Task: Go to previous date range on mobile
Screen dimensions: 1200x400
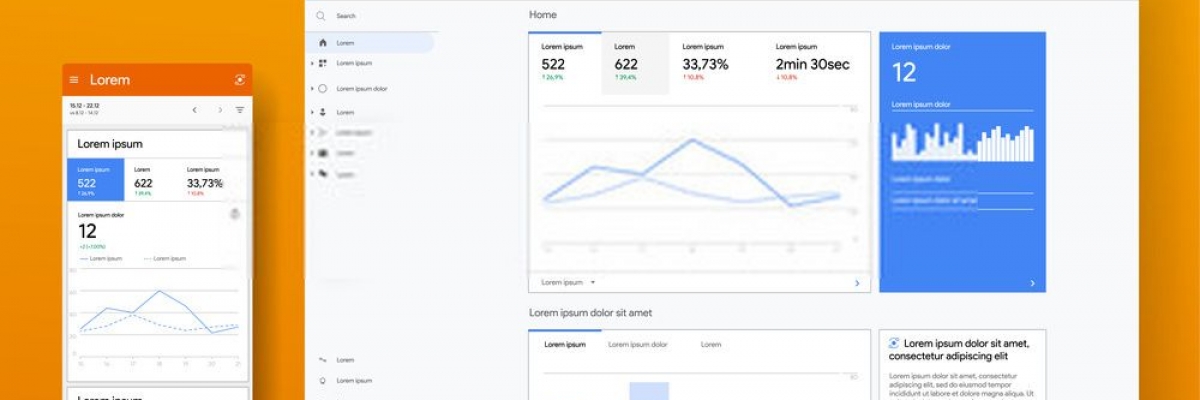Action: click(x=194, y=110)
